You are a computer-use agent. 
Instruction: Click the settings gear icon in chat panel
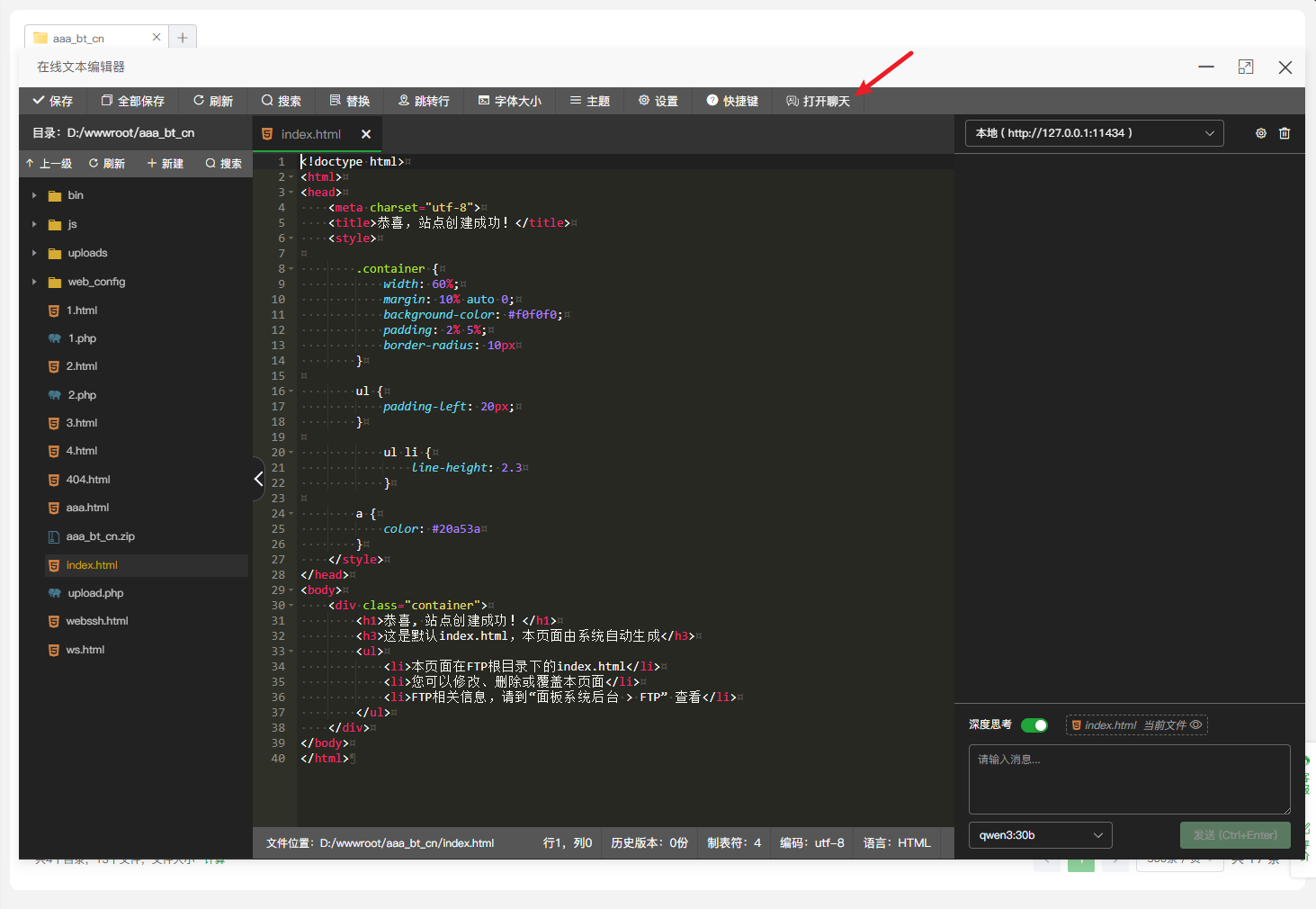pyautogui.click(x=1260, y=133)
